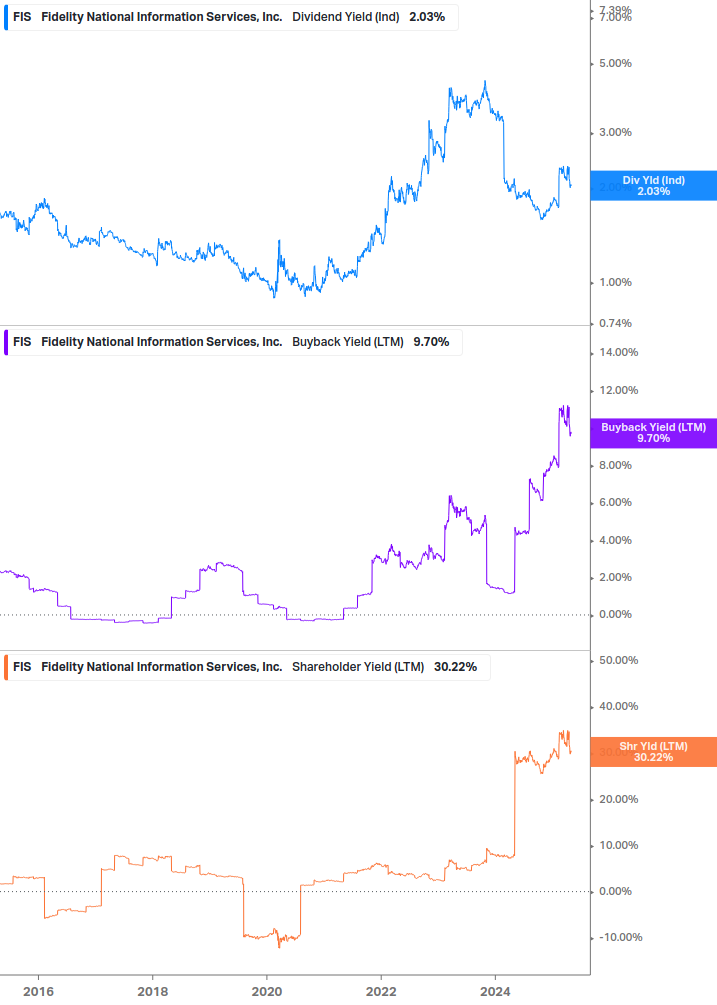Select the FIS ticker in Buyback Yield legend
The height and width of the screenshot is (1005, 717).
tap(22, 342)
